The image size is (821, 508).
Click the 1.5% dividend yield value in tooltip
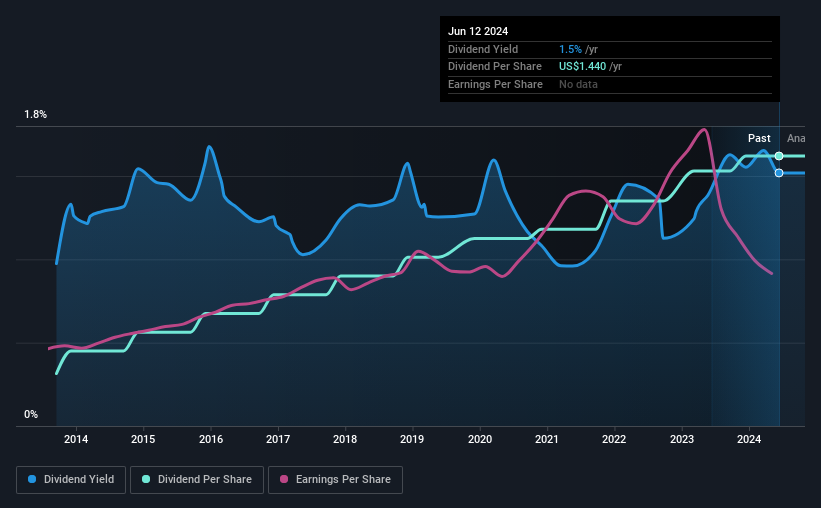point(570,49)
